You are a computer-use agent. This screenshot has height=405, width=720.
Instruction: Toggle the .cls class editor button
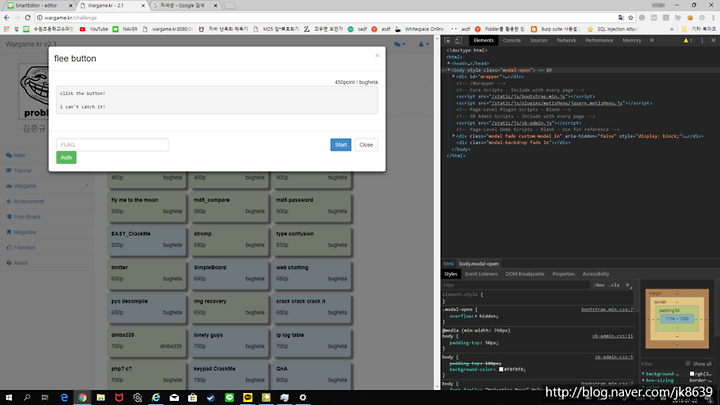614,285
